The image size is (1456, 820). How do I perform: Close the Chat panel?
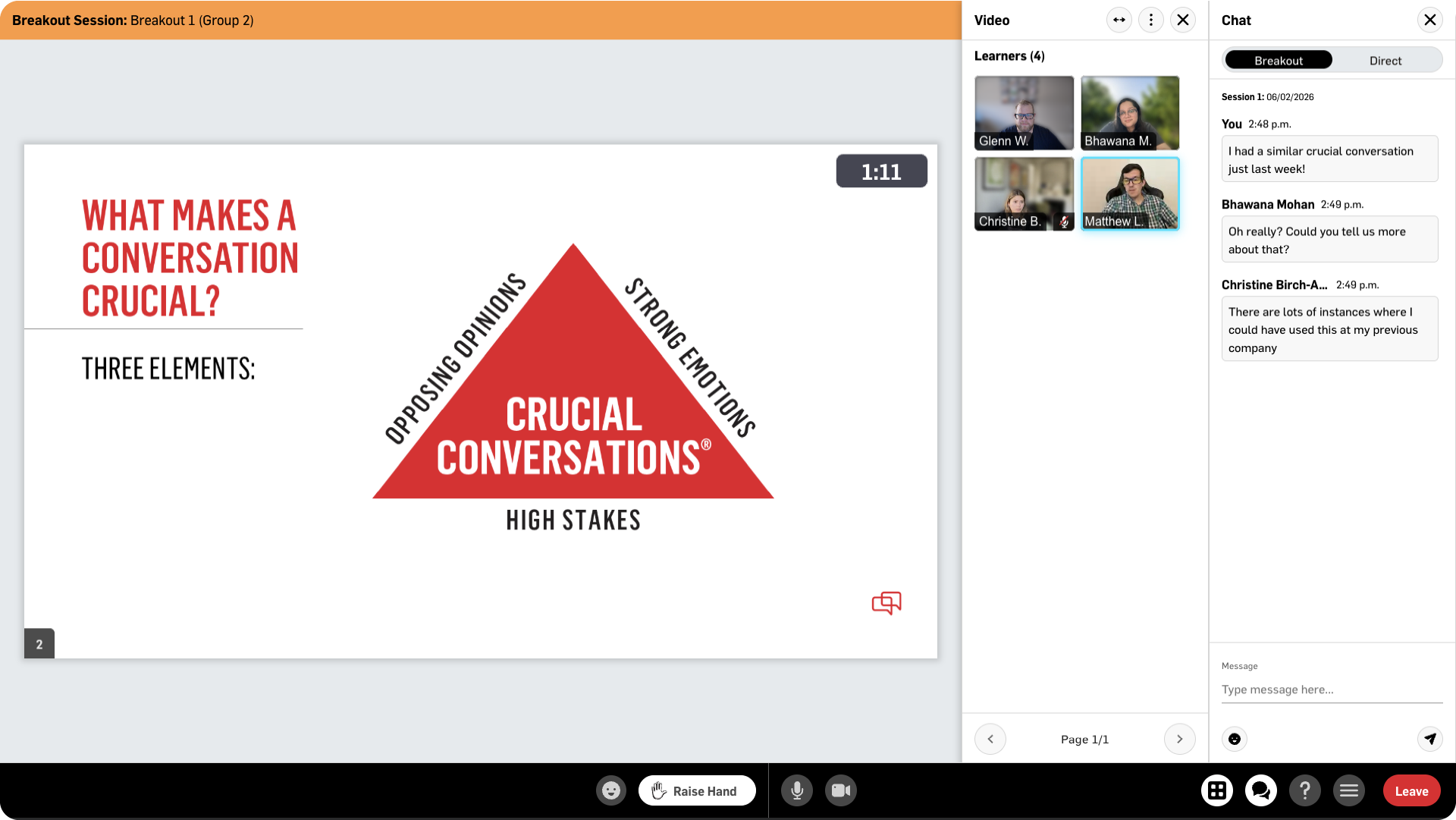click(1430, 20)
